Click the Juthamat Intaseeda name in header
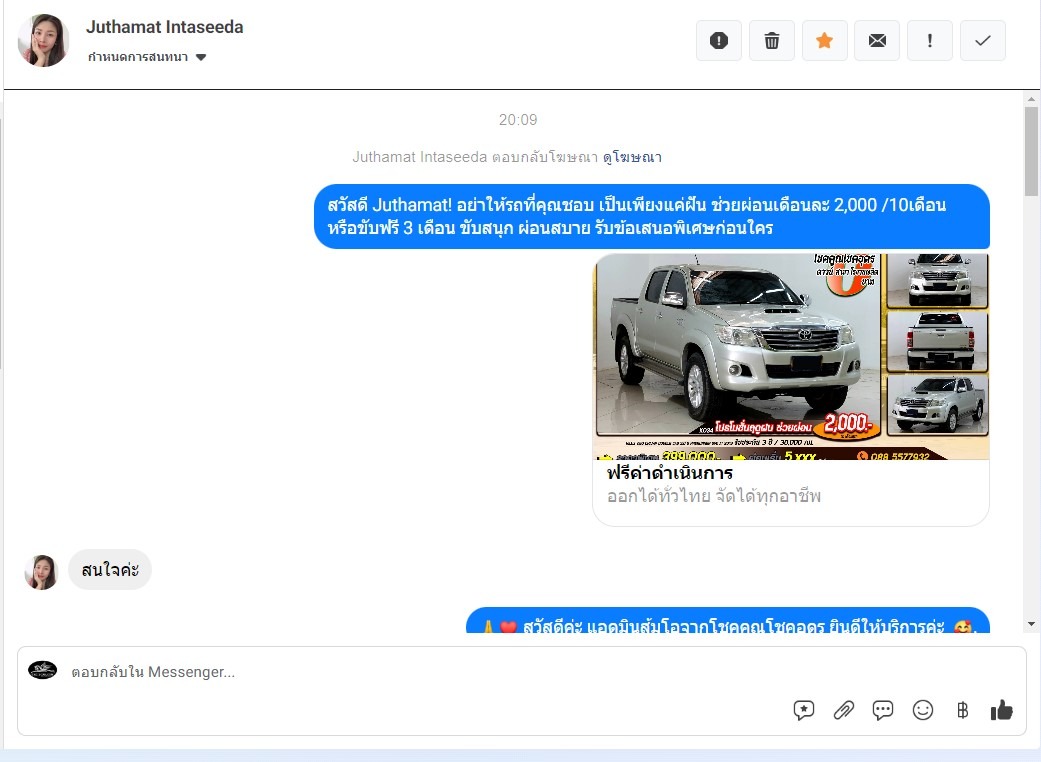The image size is (1041, 762). [x=165, y=27]
